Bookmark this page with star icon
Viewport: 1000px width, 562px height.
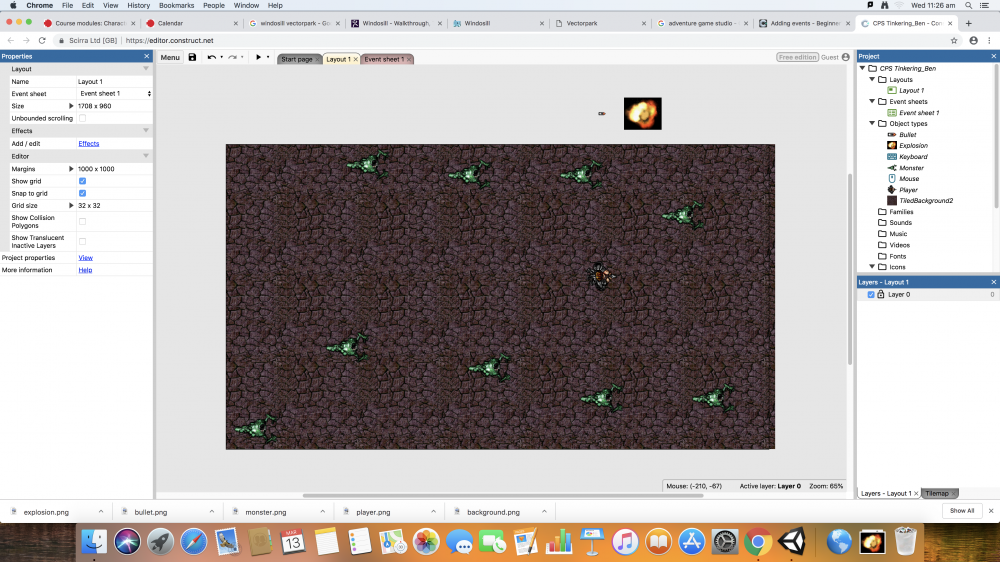click(x=954, y=40)
